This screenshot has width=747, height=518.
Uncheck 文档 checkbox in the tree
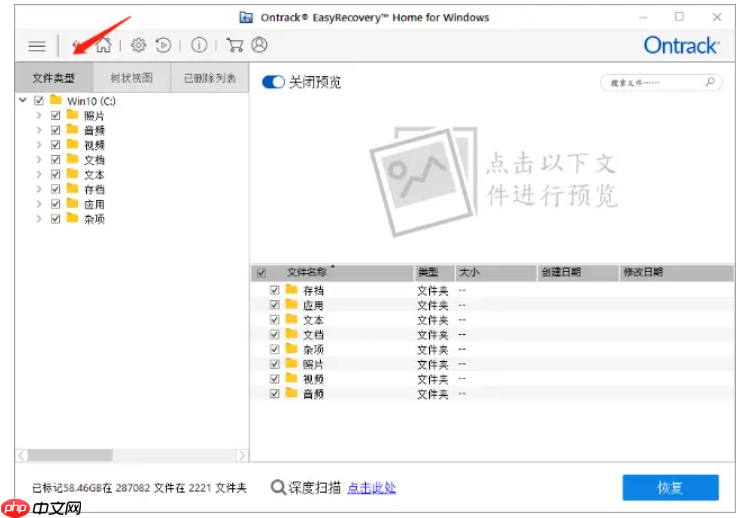pyautogui.click(x=56, y=160)
